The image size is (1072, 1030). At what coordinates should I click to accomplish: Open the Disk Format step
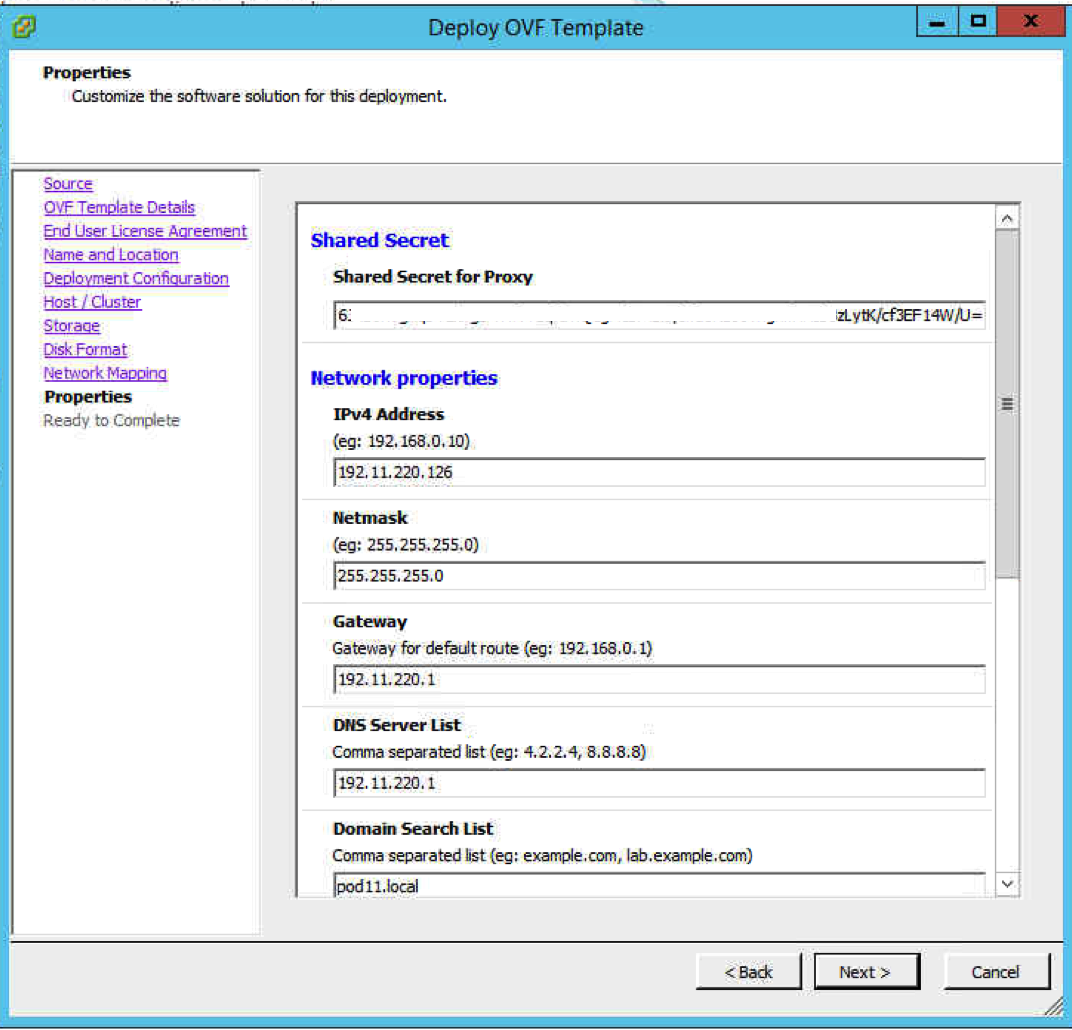85,349
